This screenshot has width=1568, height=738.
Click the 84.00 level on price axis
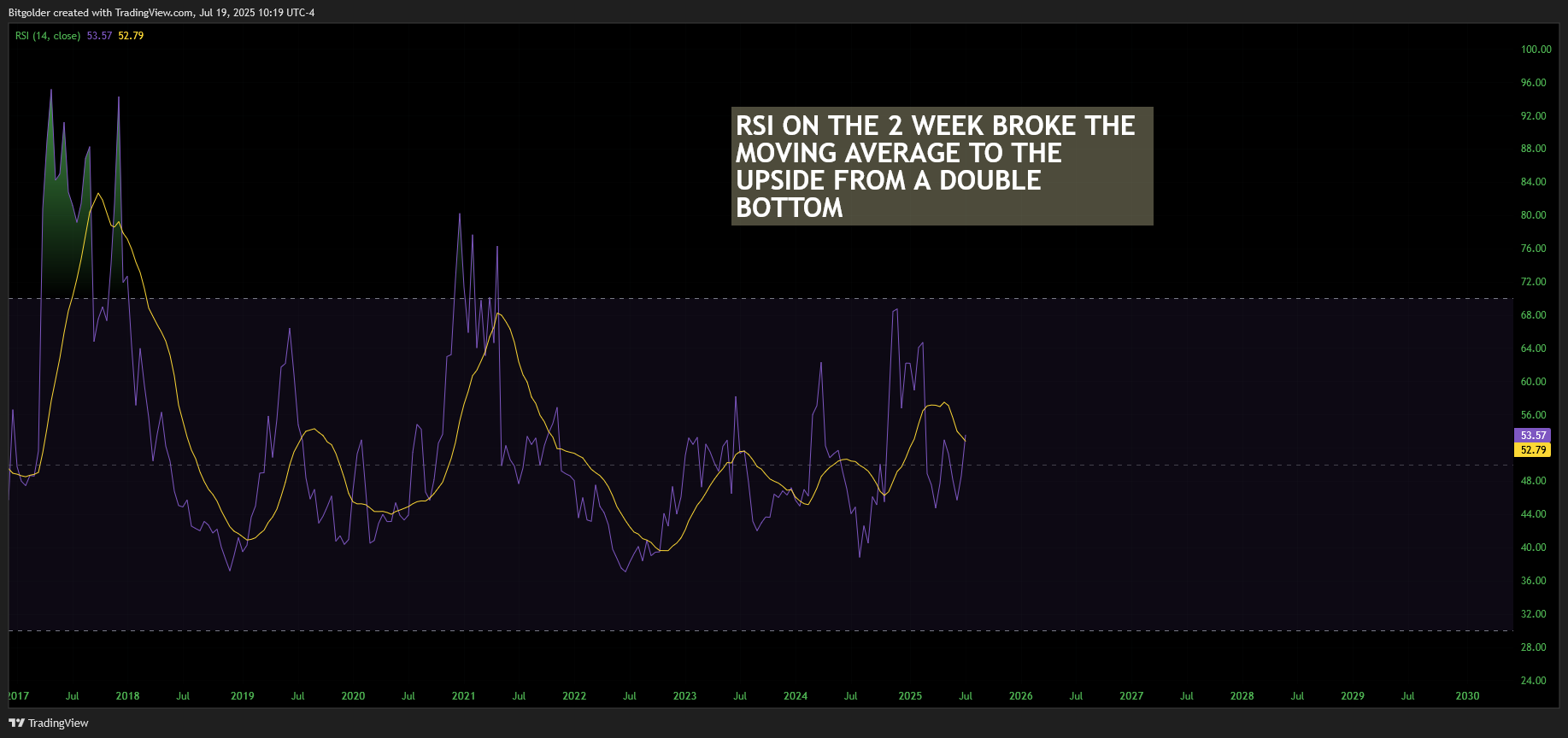click(1533, 182)
